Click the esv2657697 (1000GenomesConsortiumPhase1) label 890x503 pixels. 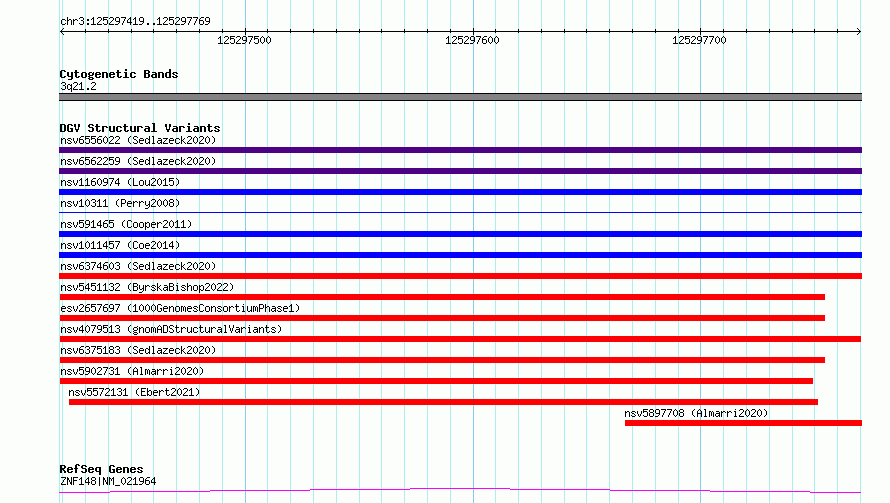180,308
